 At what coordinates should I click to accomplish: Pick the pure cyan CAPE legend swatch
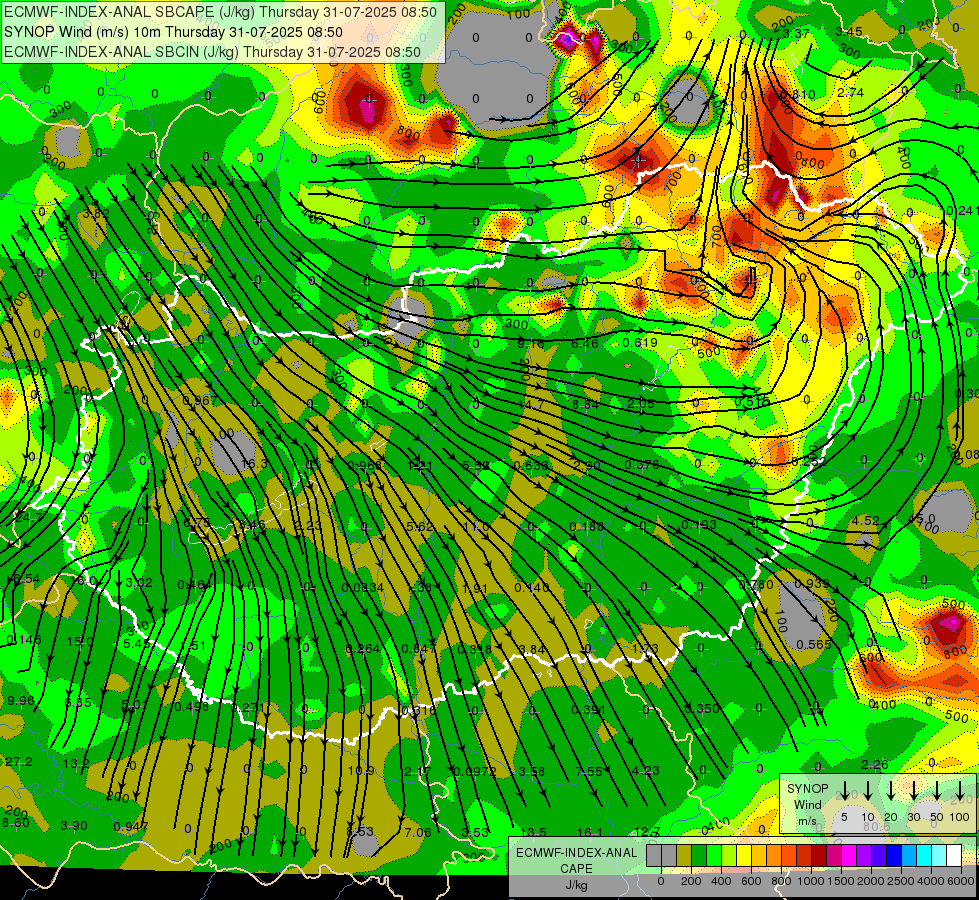tap(923, 856)
